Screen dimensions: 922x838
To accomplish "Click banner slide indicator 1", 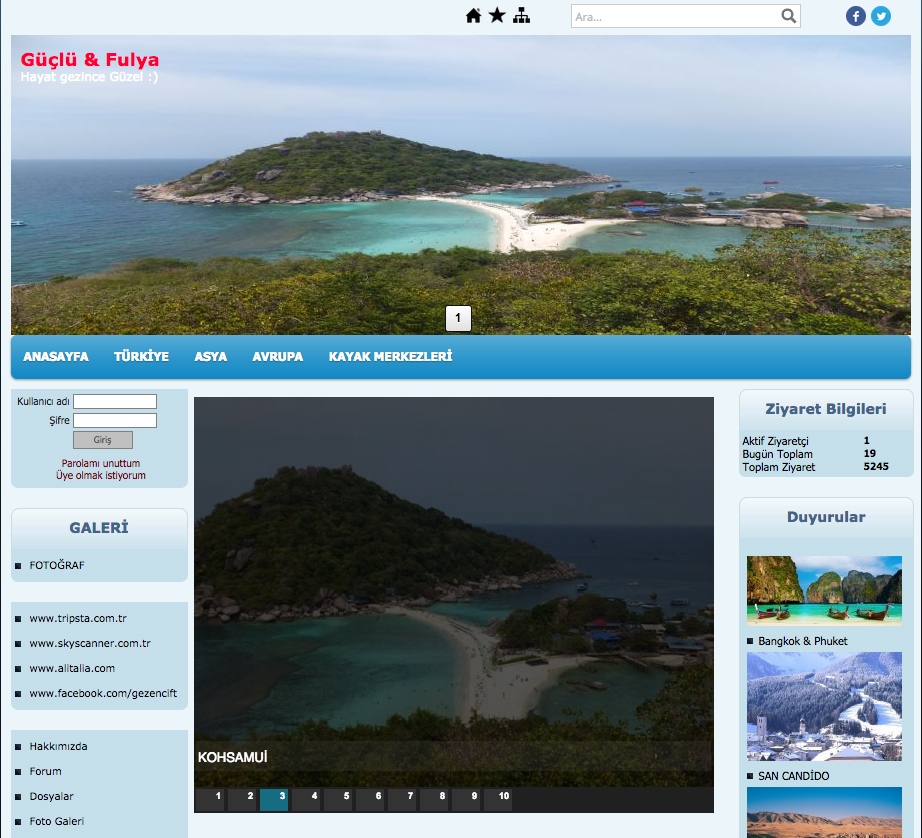I will (458, 318).
